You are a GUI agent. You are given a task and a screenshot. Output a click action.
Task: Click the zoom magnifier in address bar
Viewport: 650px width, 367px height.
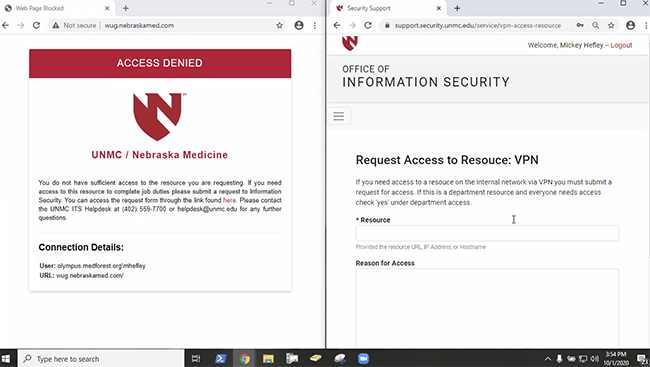(595, 25)
